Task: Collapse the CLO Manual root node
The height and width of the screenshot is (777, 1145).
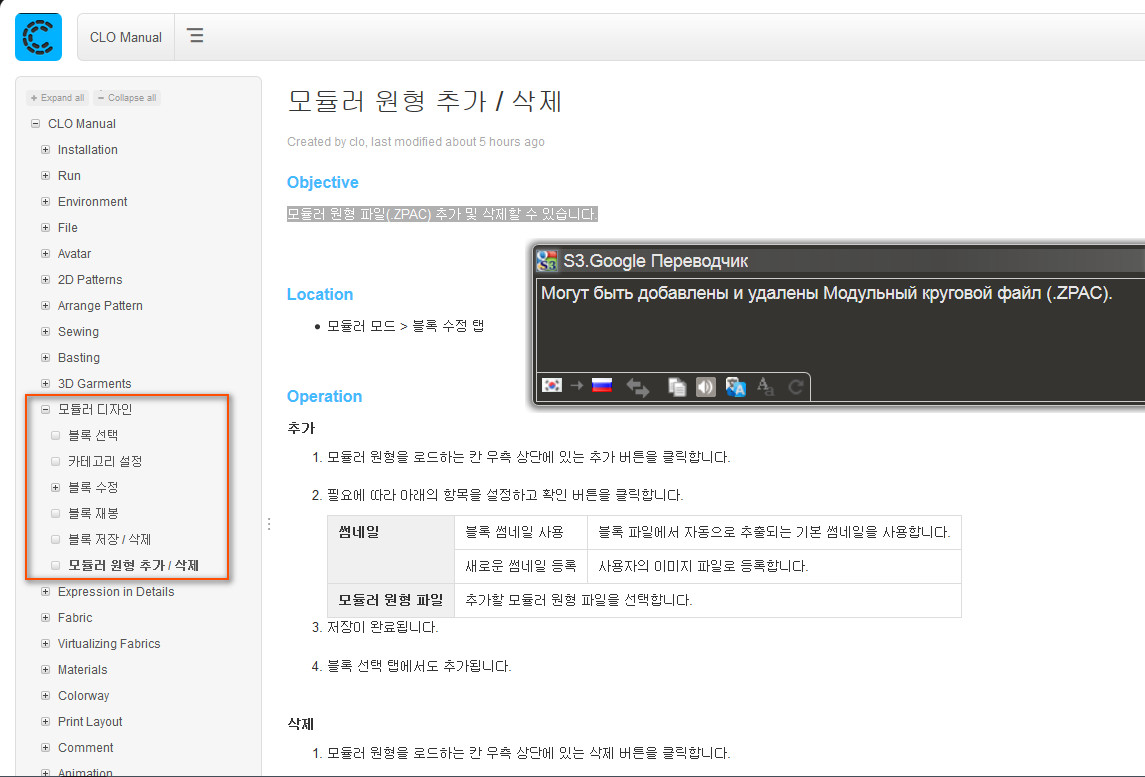Action: click(x=35, y=123)
